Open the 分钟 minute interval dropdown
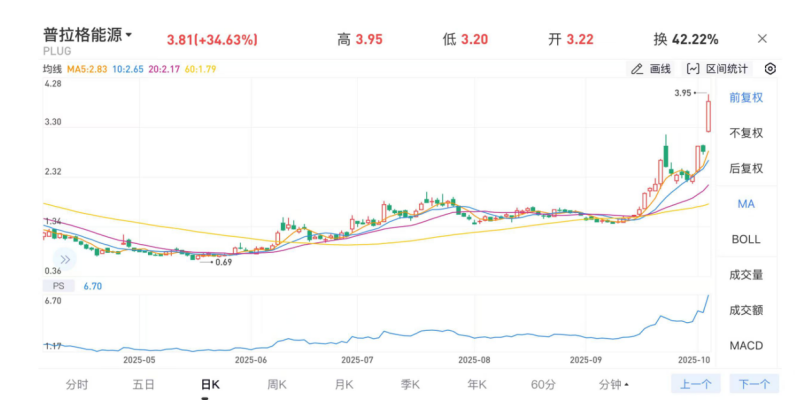This screenshot has width=795, height=420. pyautogui.click(x=613, y=384)
